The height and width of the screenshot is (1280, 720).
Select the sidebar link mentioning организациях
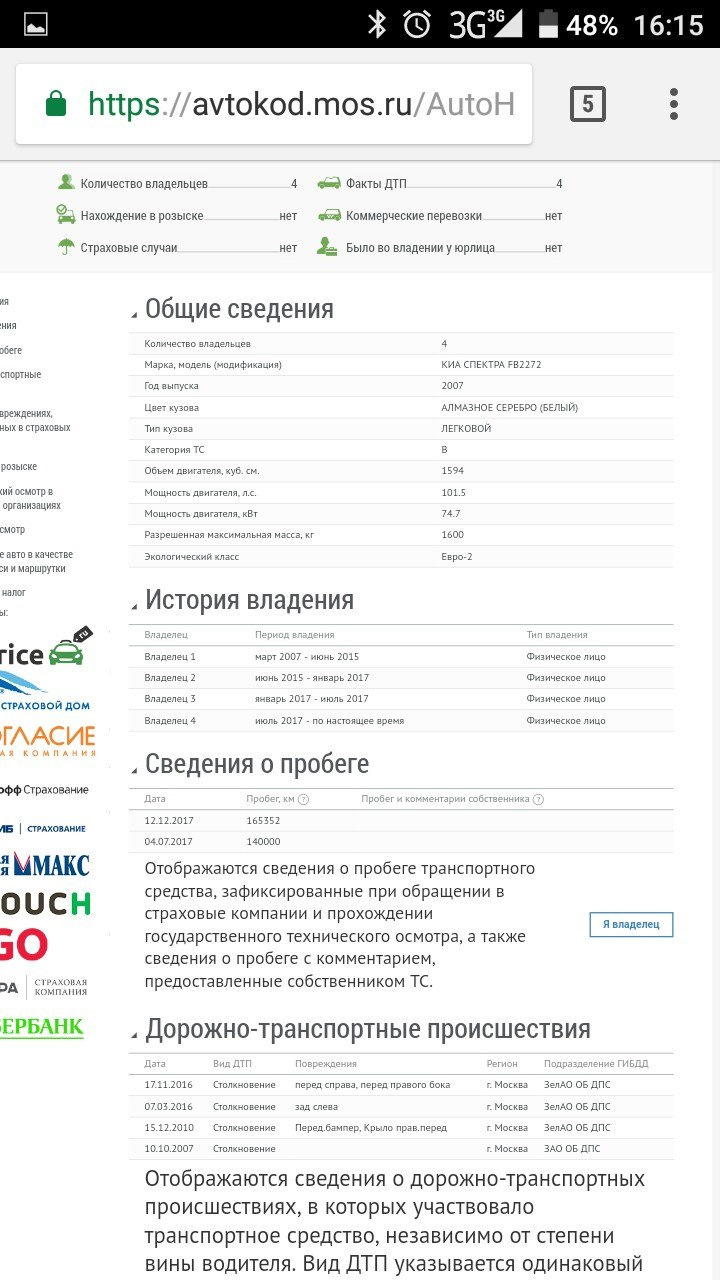30,498
